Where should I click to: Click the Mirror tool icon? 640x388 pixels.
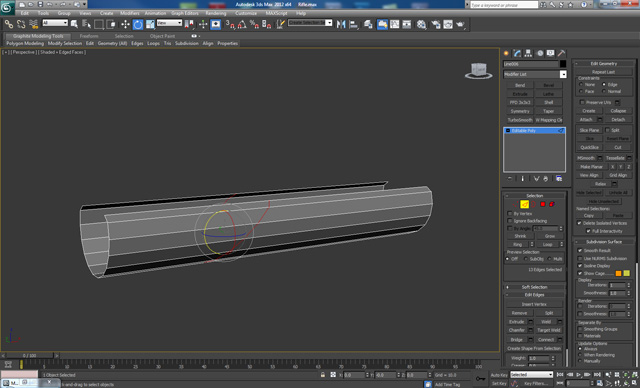coord(341,24)
